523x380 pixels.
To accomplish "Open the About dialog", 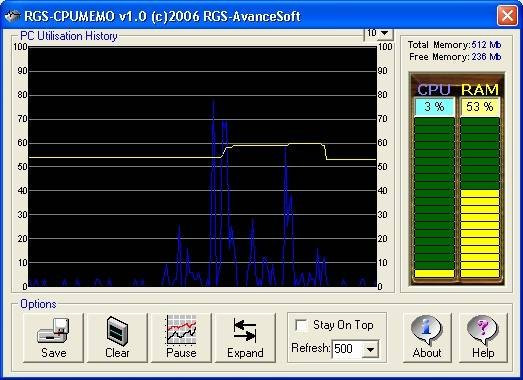I will click(427, 338).
